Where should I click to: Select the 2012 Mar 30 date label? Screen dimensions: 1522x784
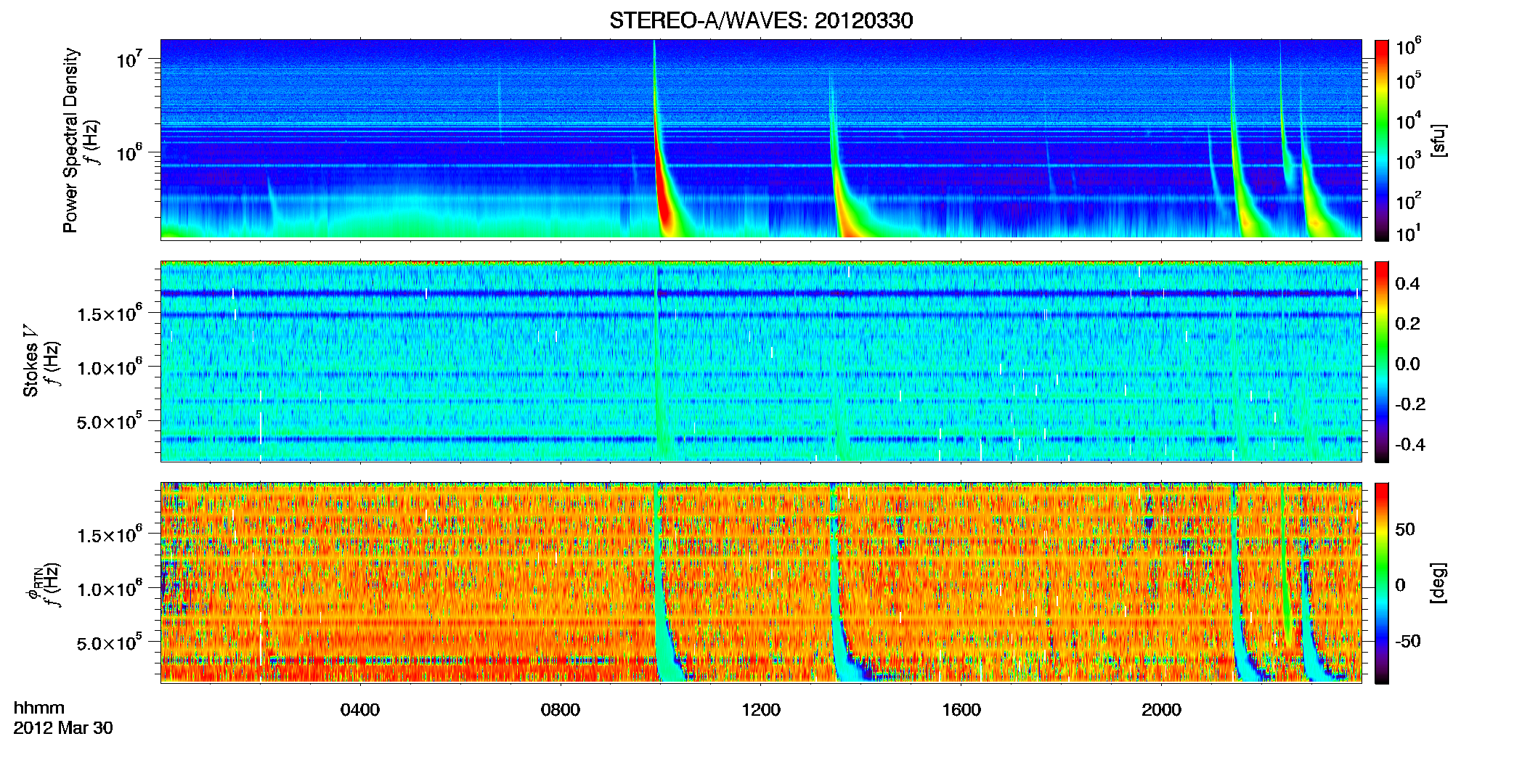pyautogui.click(x=63, y=728)
